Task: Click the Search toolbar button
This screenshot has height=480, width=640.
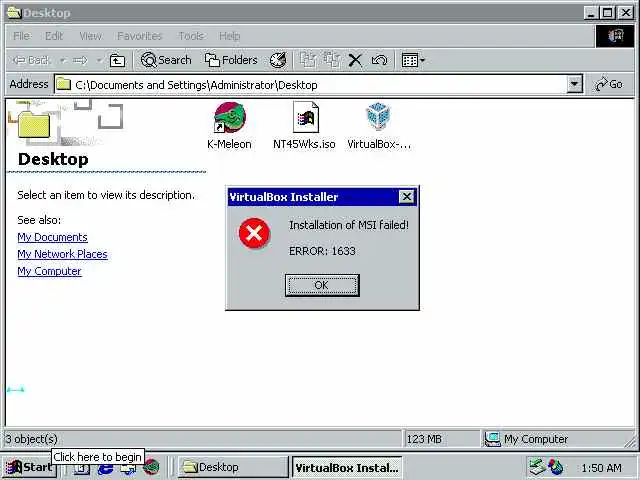Action: (x=166, y=60)
